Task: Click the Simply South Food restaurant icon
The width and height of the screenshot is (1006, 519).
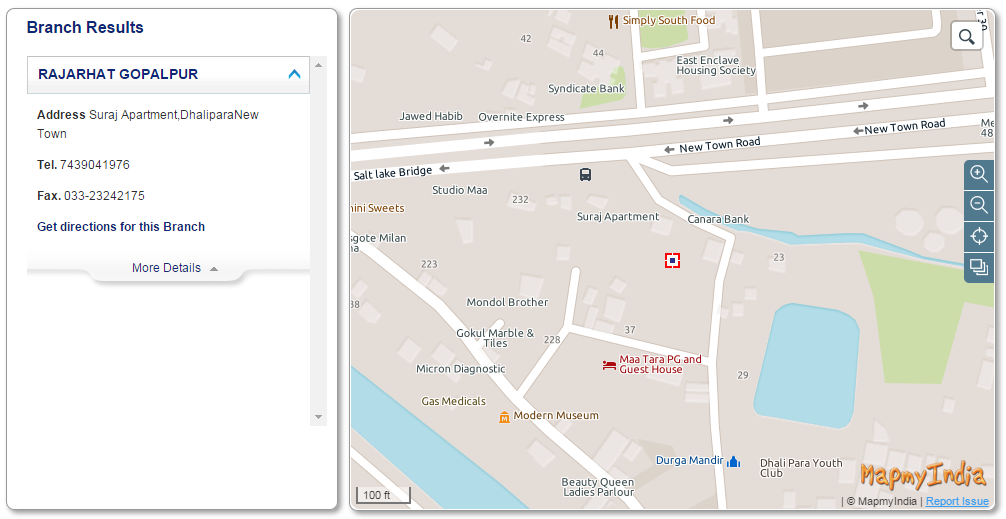Action: [x=613, y=21]
